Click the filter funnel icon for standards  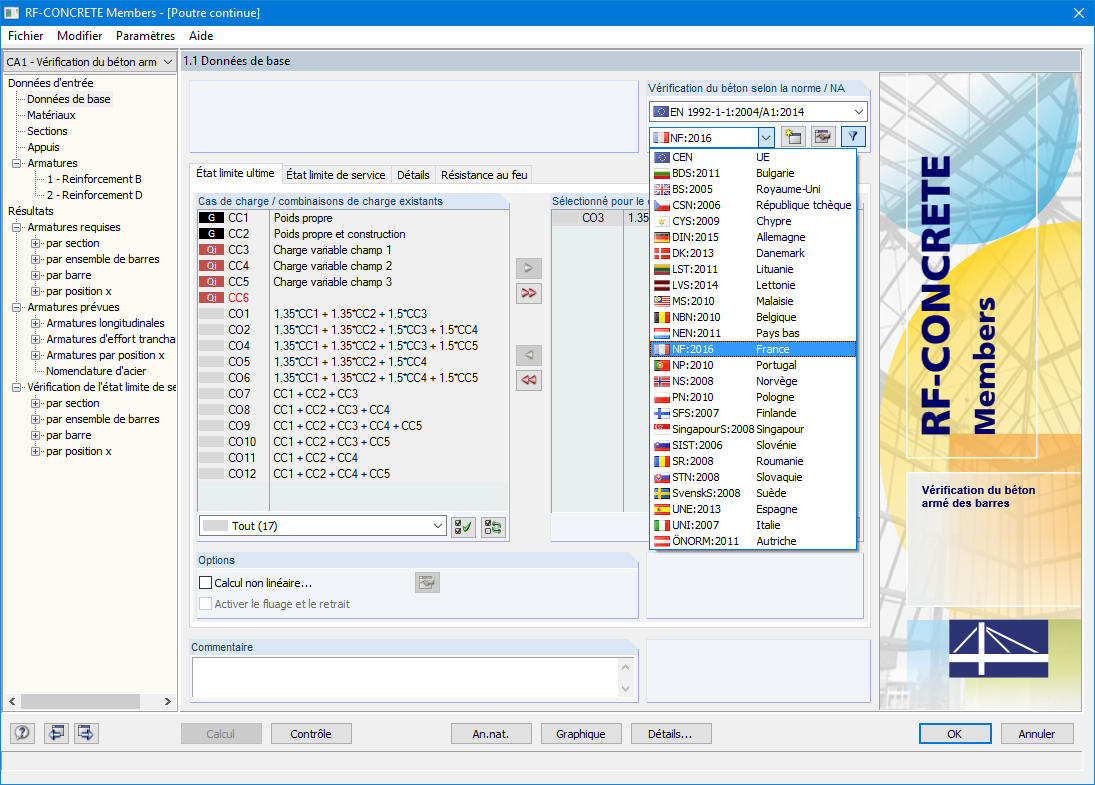coord(853,137)
